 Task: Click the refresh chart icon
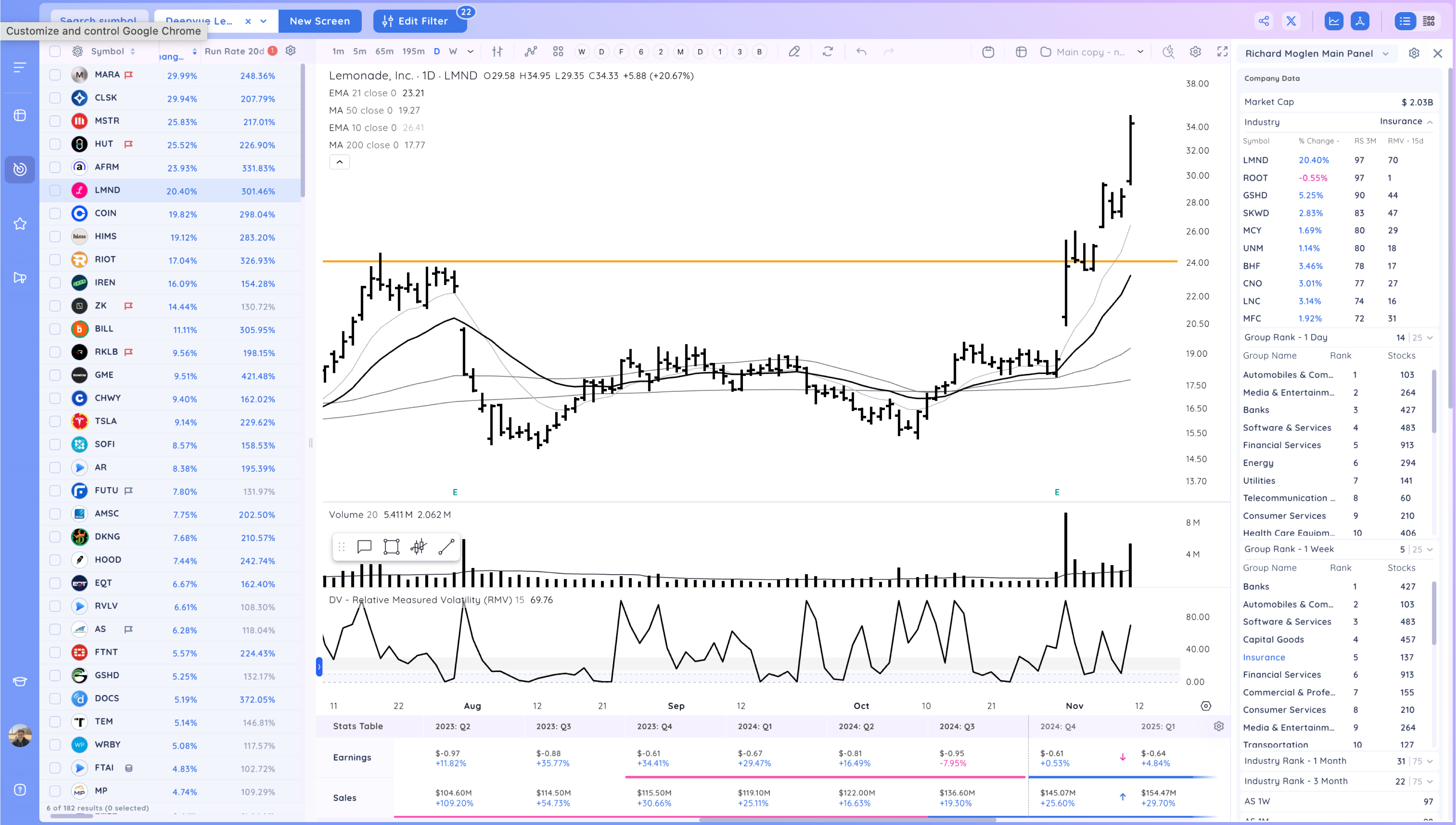tap(827, 52)
